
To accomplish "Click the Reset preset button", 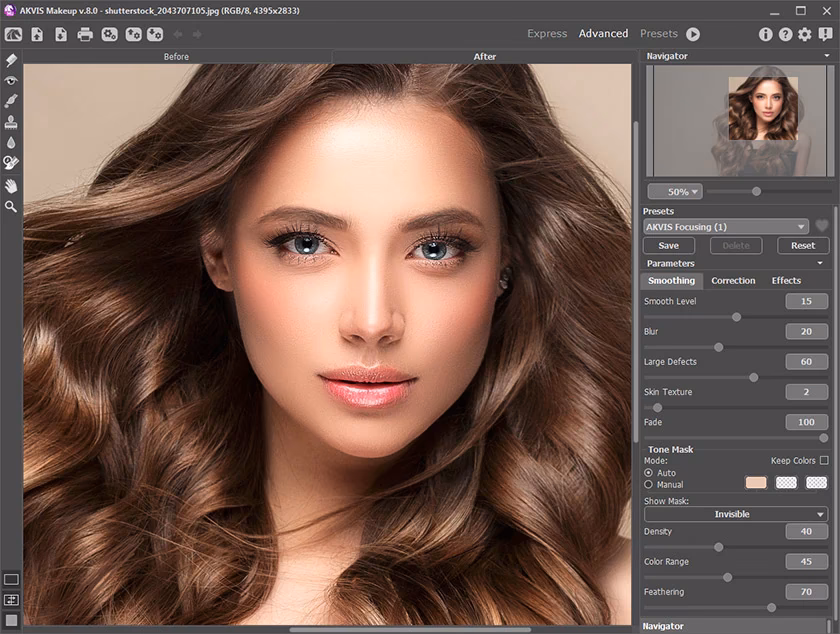I will click(x=802, y=245).
